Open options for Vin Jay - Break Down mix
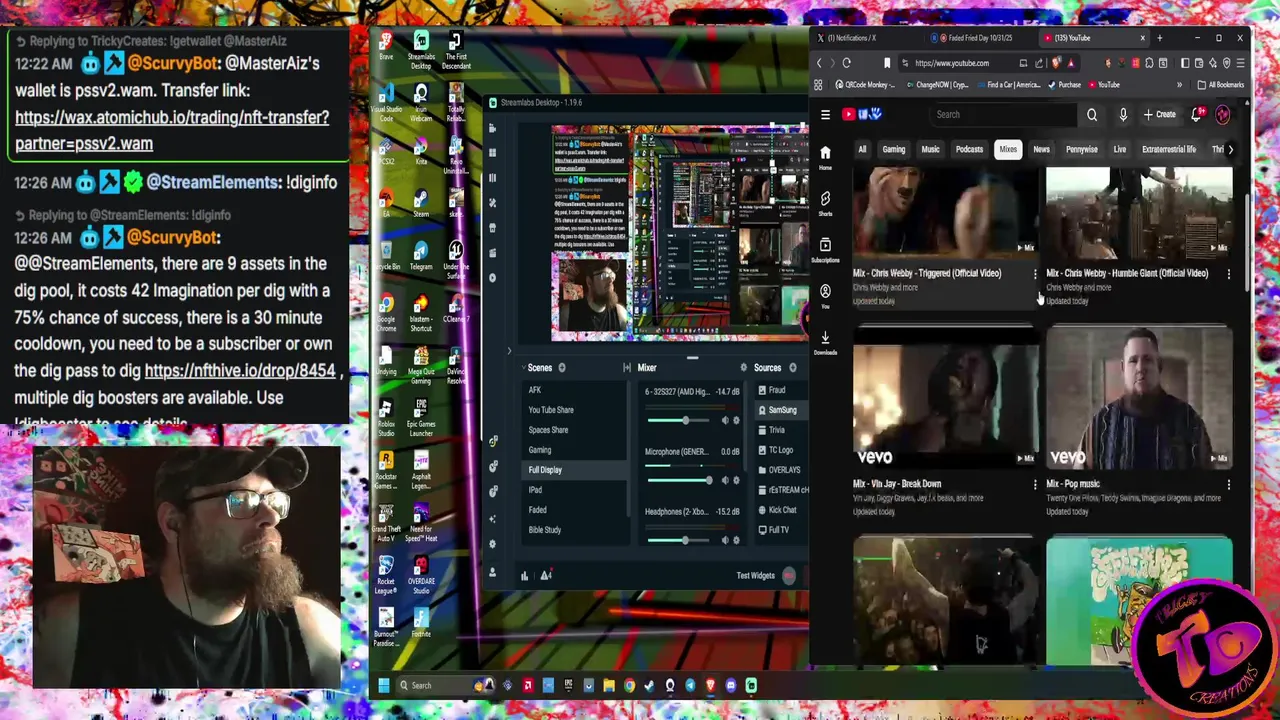The image size is (1280, 720). pos(1035,485)
